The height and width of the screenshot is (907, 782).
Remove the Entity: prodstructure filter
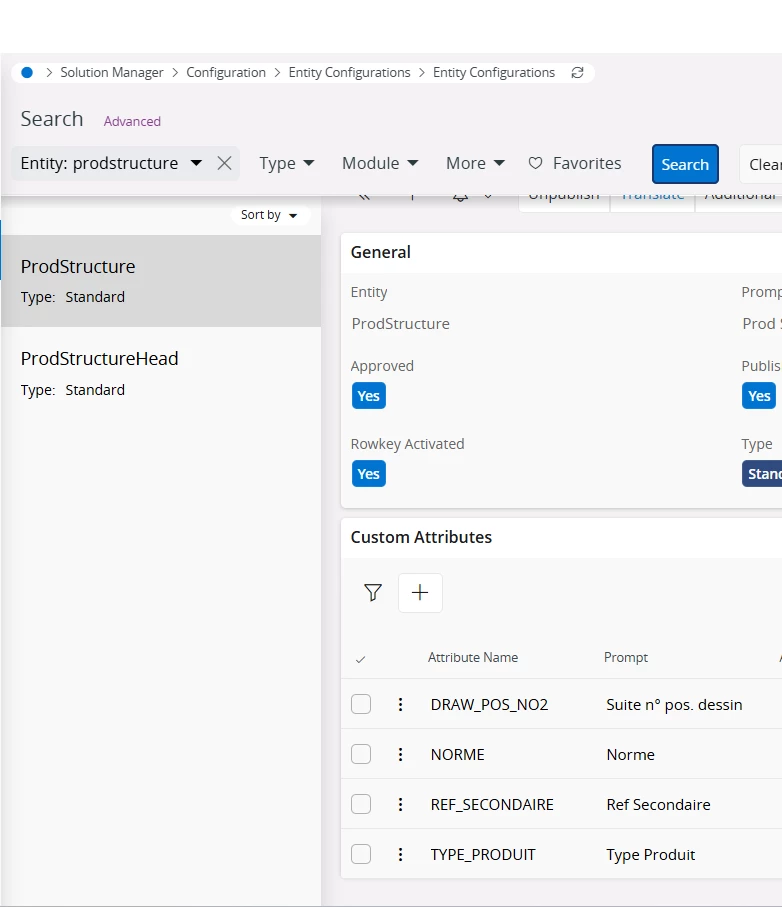(225, 163)
